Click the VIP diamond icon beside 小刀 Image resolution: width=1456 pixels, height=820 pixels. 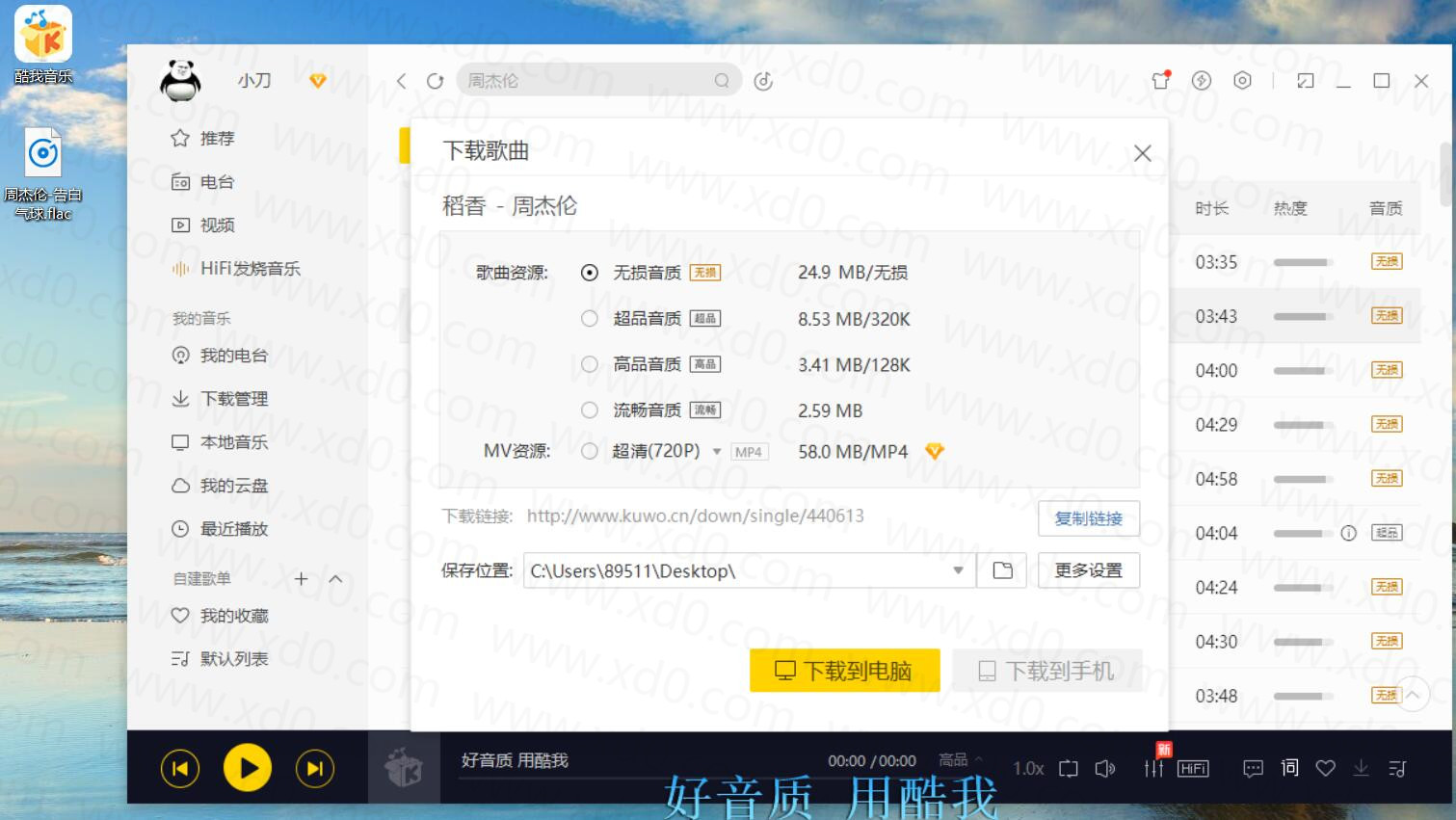point(317,81)
